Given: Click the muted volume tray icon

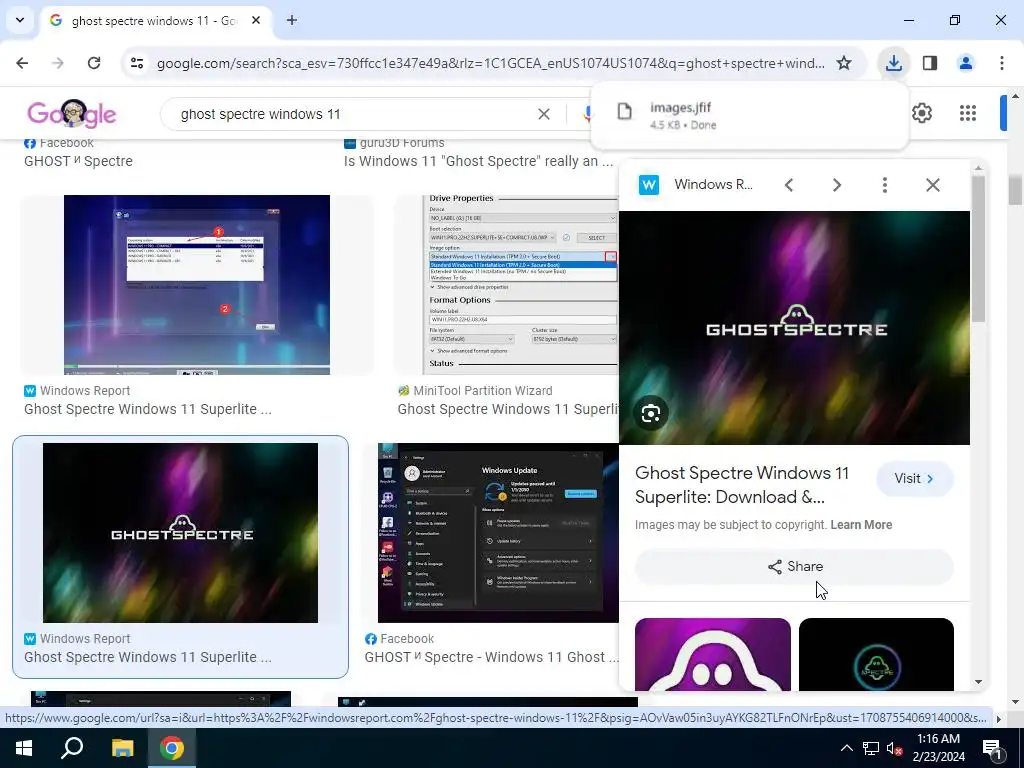Looking at the screenshot, I should [894, 748].
